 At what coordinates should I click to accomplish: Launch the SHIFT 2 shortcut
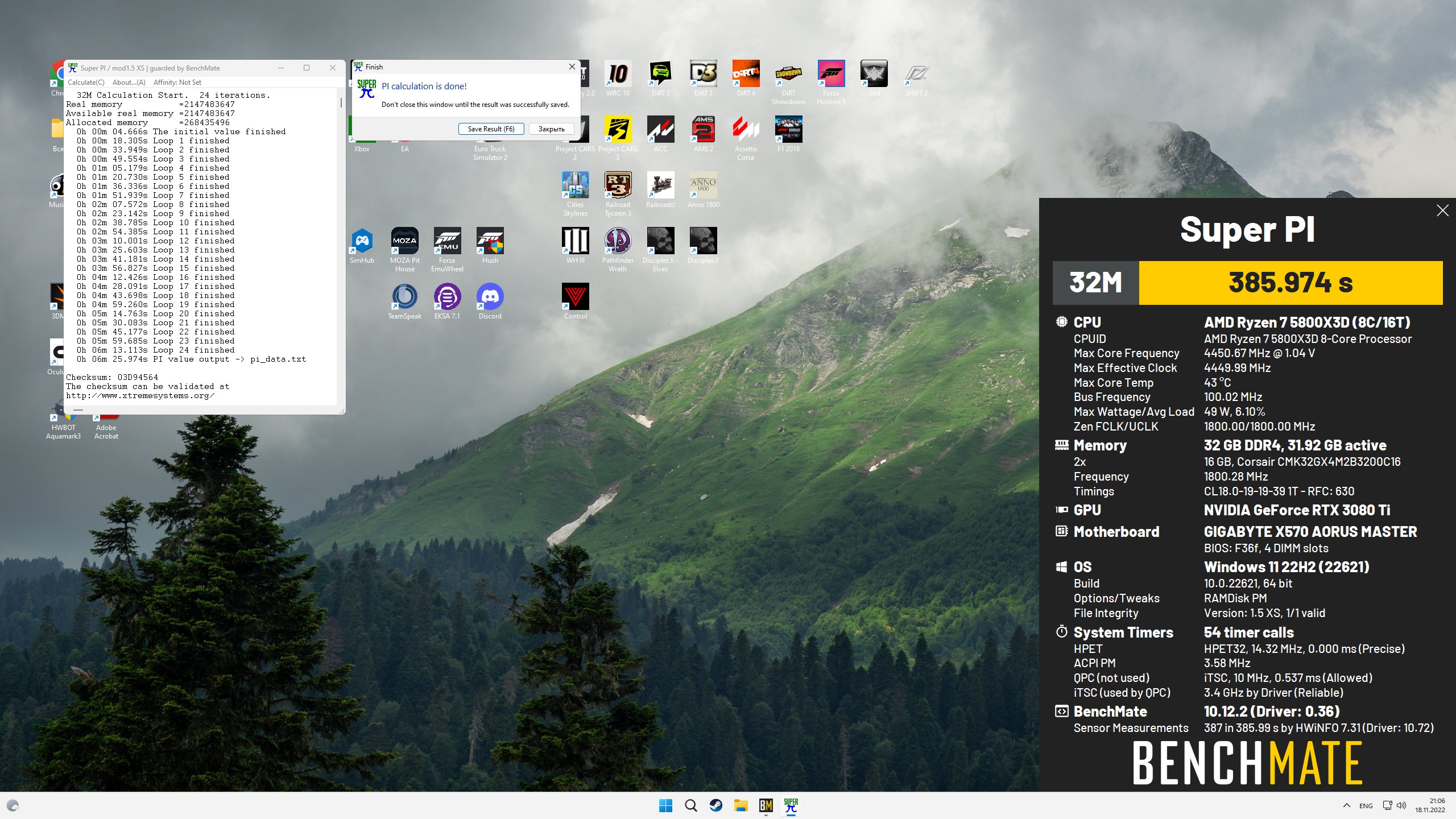[916, 78]
